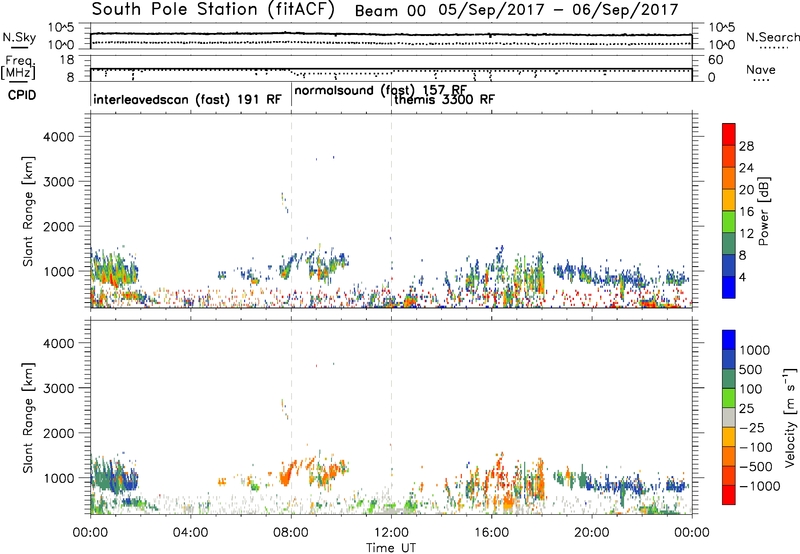800x554 pixels.
Task: Click the 'CPID' row label
Action: 22,95
